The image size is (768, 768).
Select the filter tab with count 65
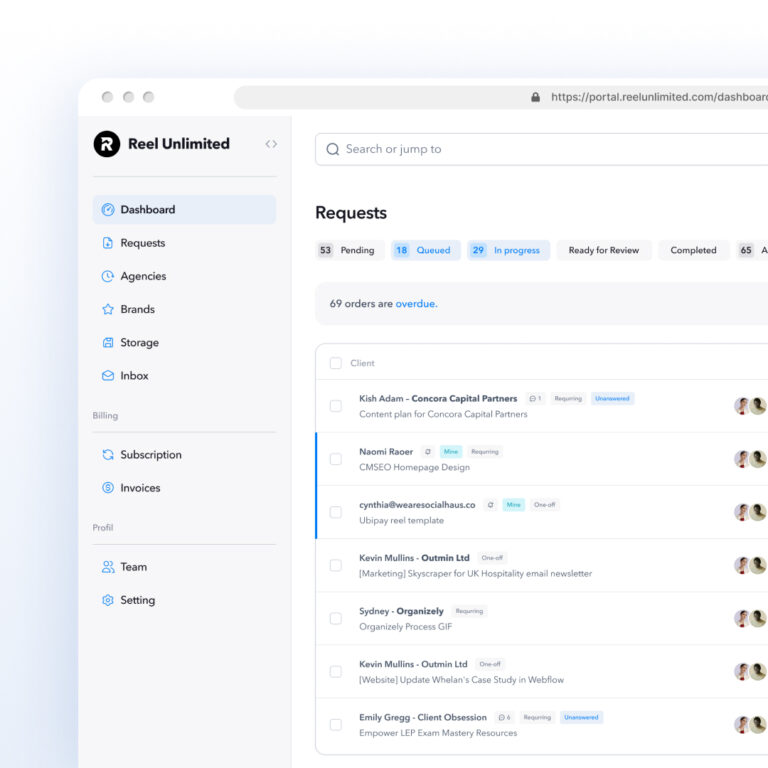(752, 250)
